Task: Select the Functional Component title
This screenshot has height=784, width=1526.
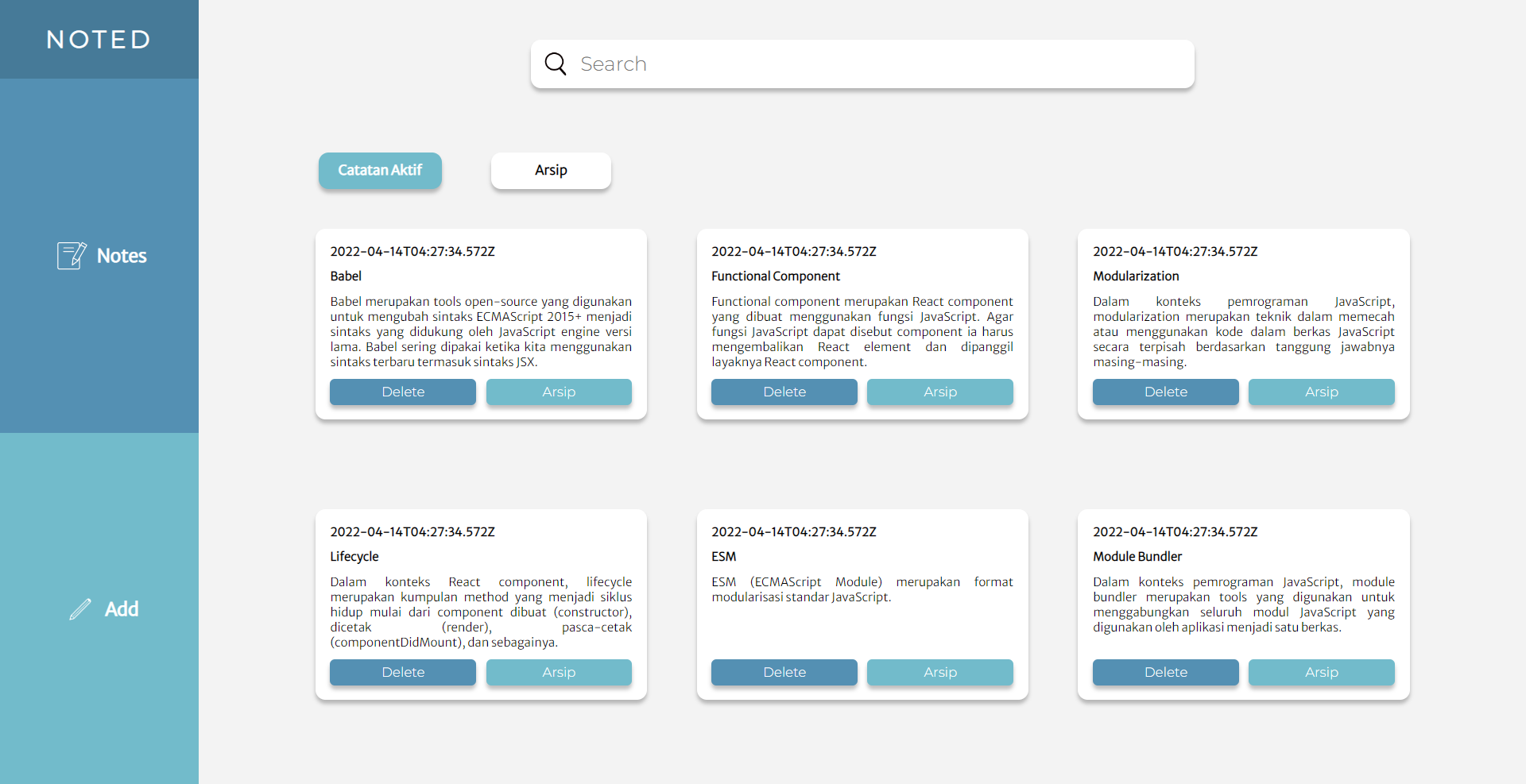Action: (776, 276)
